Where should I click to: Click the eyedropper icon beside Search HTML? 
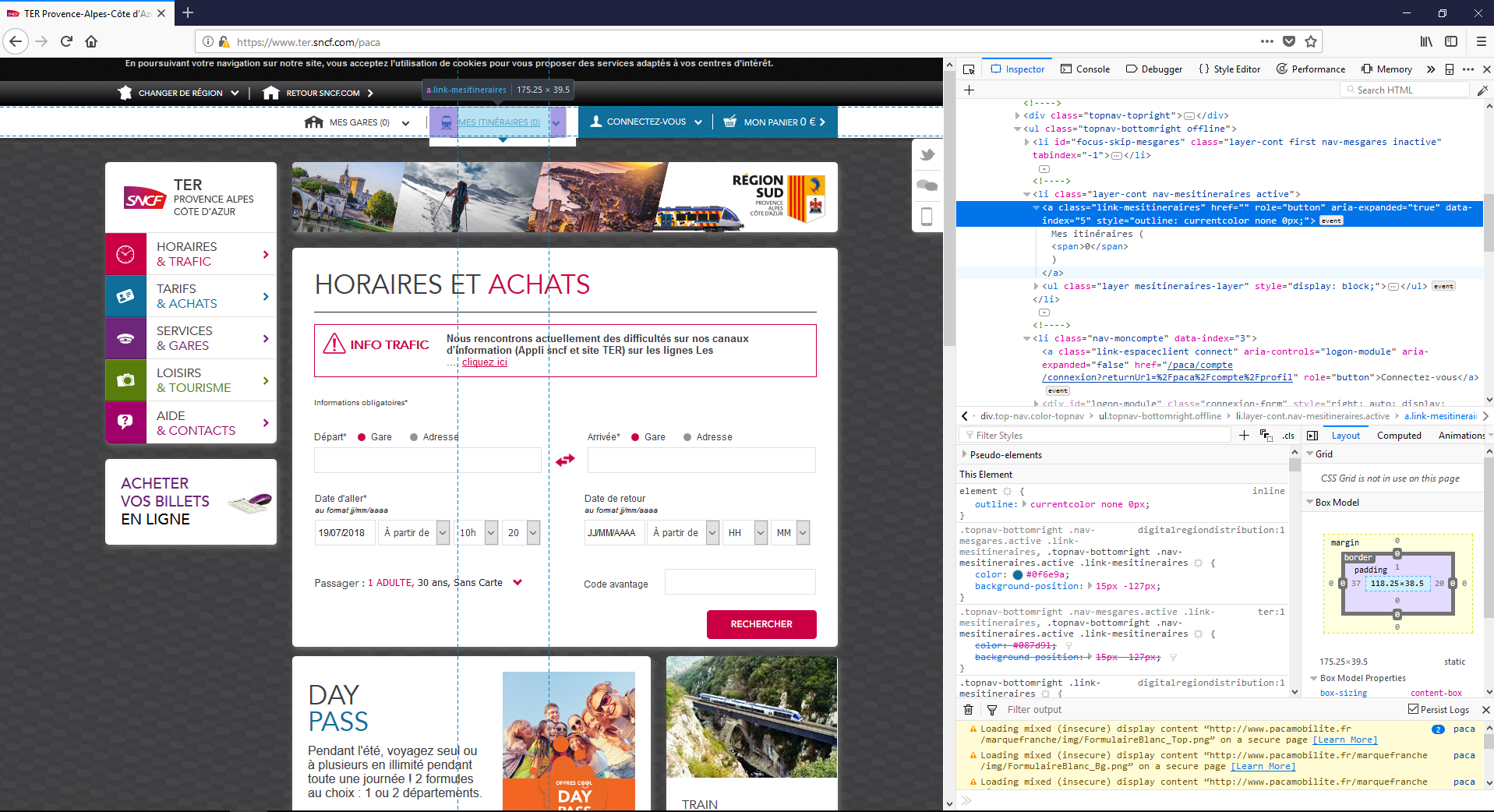point(1482,90)
